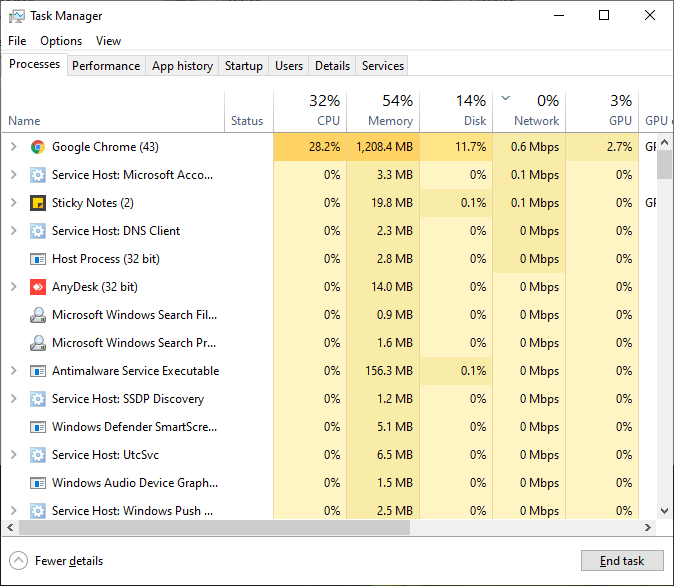This screenshot has height=586, width=674.
Task: Click the horizontal scrollbar right arrow
Action: click(x=648, y=528)
